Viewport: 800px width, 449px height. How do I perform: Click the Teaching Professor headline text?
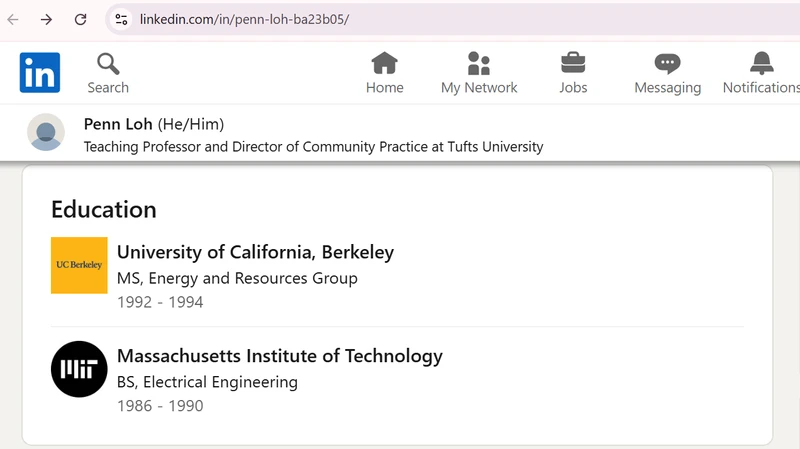tap(313, 147)
